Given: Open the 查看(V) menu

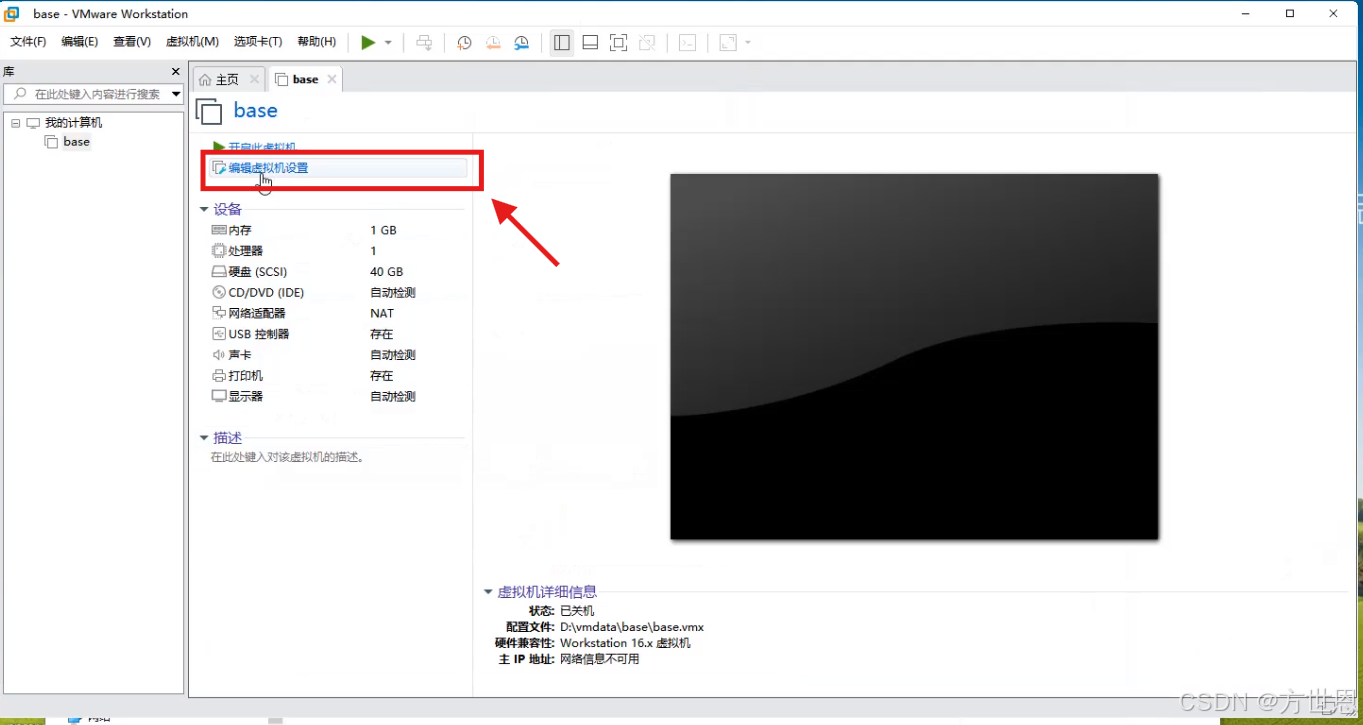Looking at the screenshot, I should (132, 42).
